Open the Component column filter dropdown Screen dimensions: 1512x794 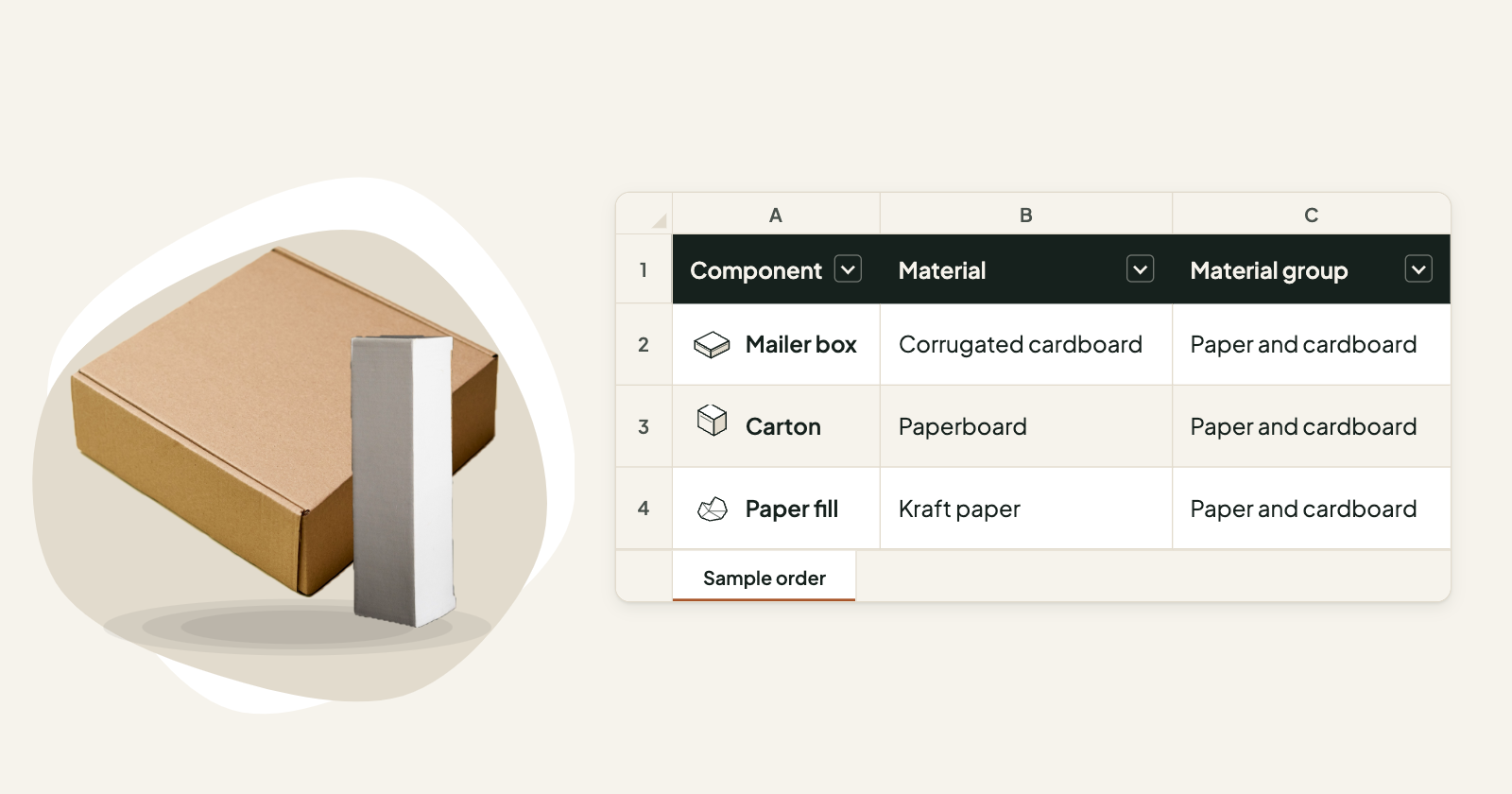848,269
